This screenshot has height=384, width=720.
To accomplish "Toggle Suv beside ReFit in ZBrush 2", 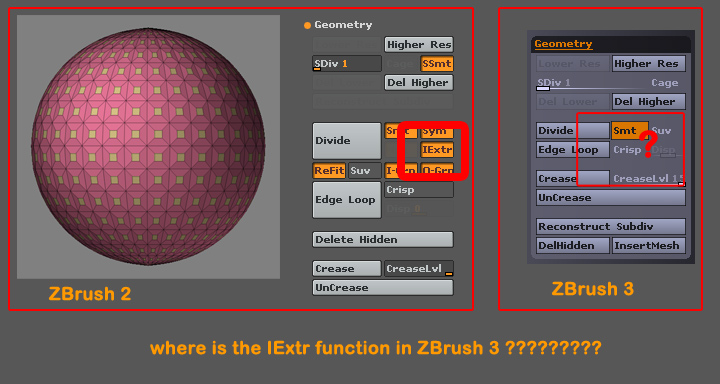I will (x=365, y=171).
